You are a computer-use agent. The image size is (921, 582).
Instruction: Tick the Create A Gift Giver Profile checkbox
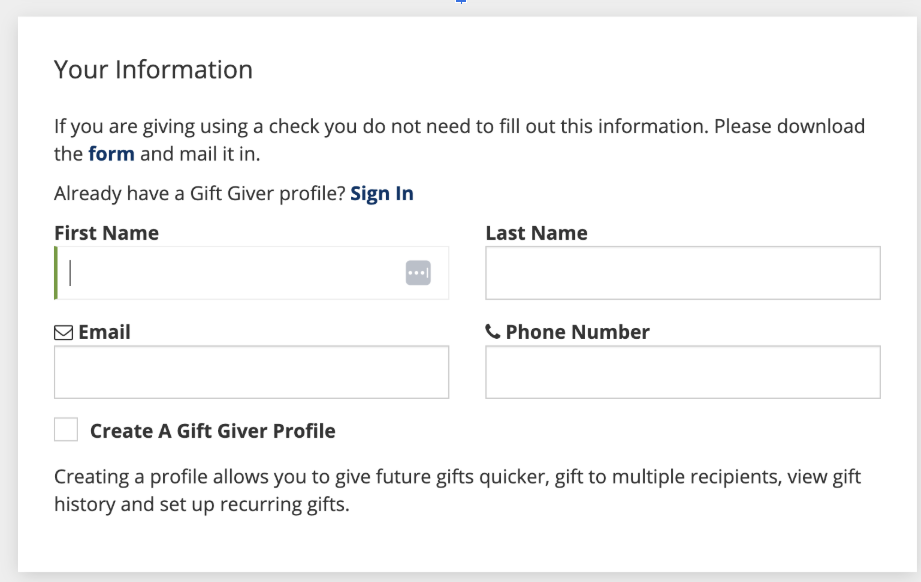(66, 430)
